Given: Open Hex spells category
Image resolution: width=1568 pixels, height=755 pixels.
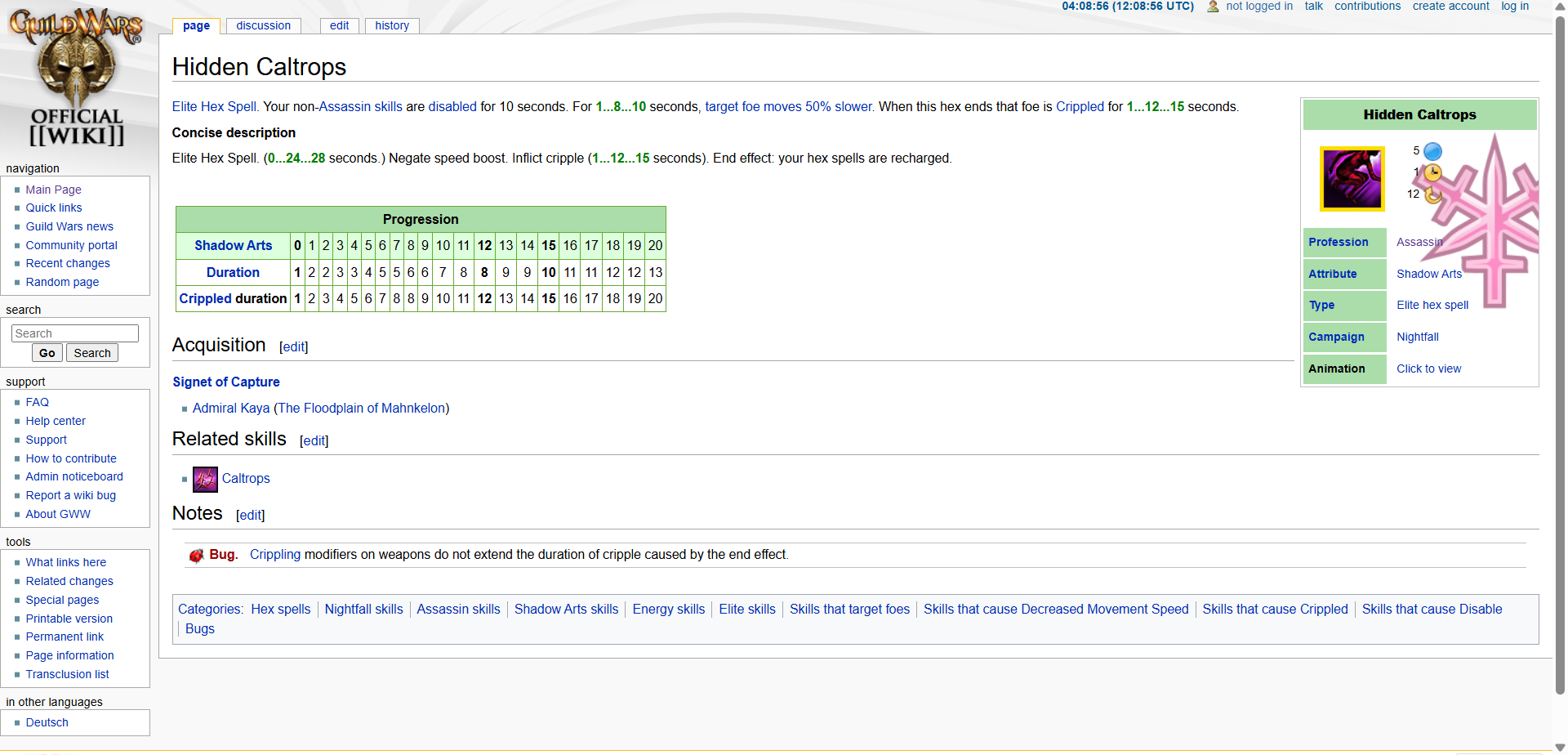Looking at the screenshot, I should click(x=281, y=609).
